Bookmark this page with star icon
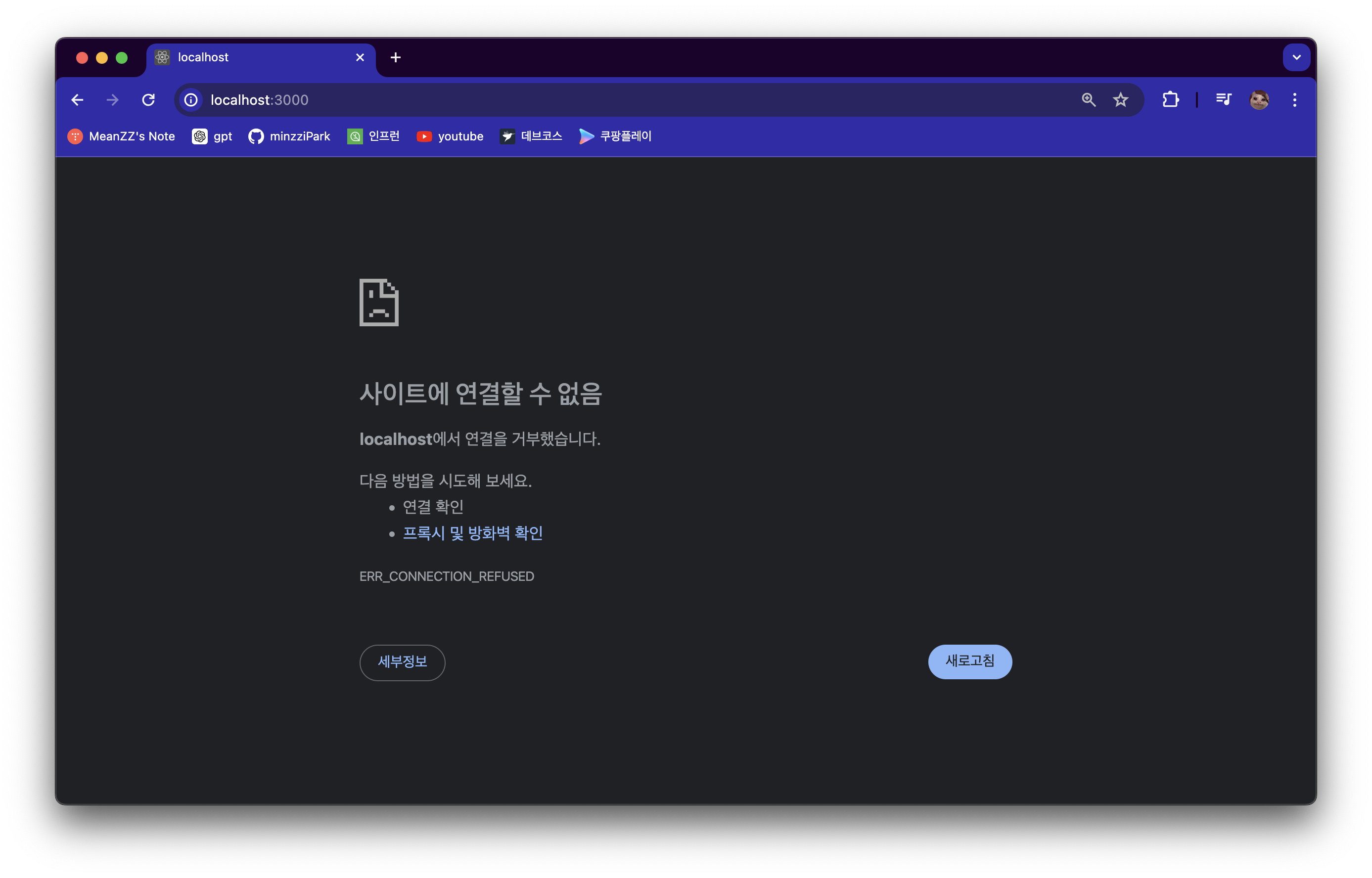 pyautogui.click(x=1121, y=100)
